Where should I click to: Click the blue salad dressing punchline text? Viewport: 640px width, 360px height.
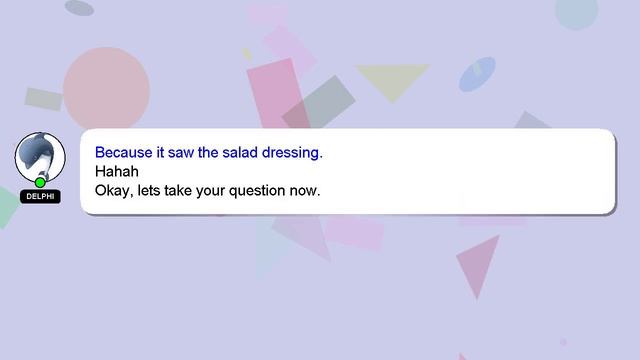pyautogui.click(x=209, y=153)
